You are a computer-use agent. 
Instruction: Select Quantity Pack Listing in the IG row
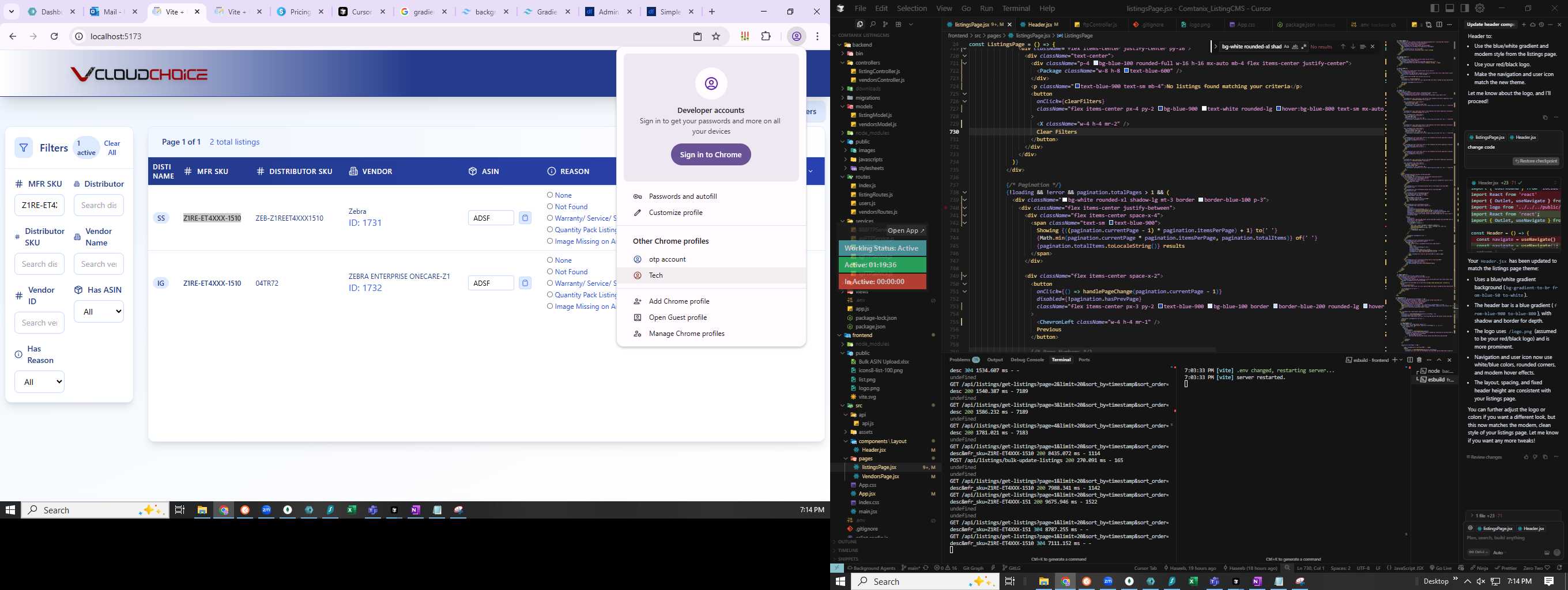pos(549,294)
